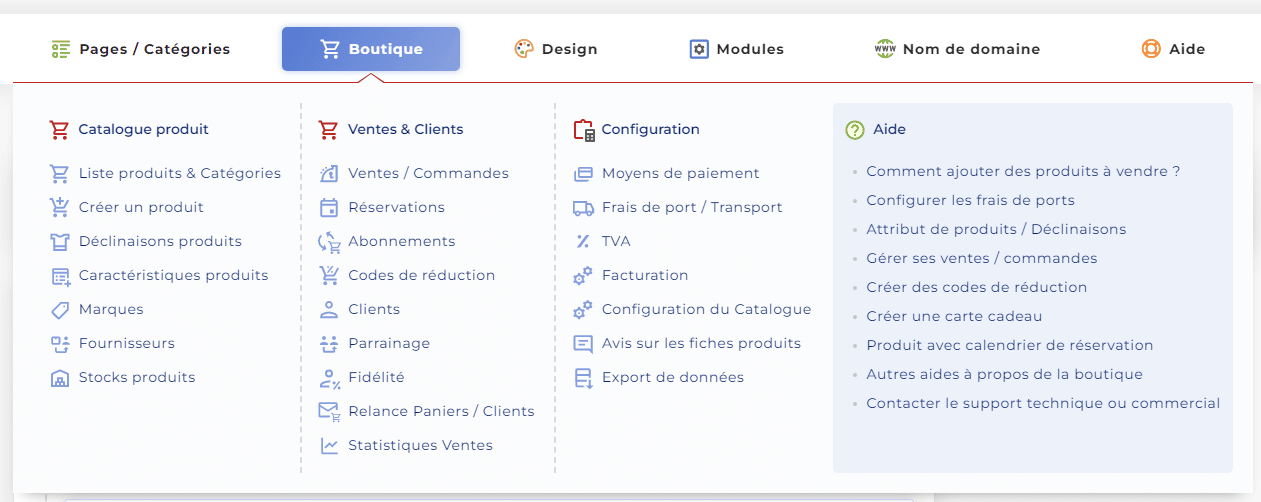The image size is (1261, 502).
Task: Click the envelope icon for Relance Paniers
Action: (329, 411)
